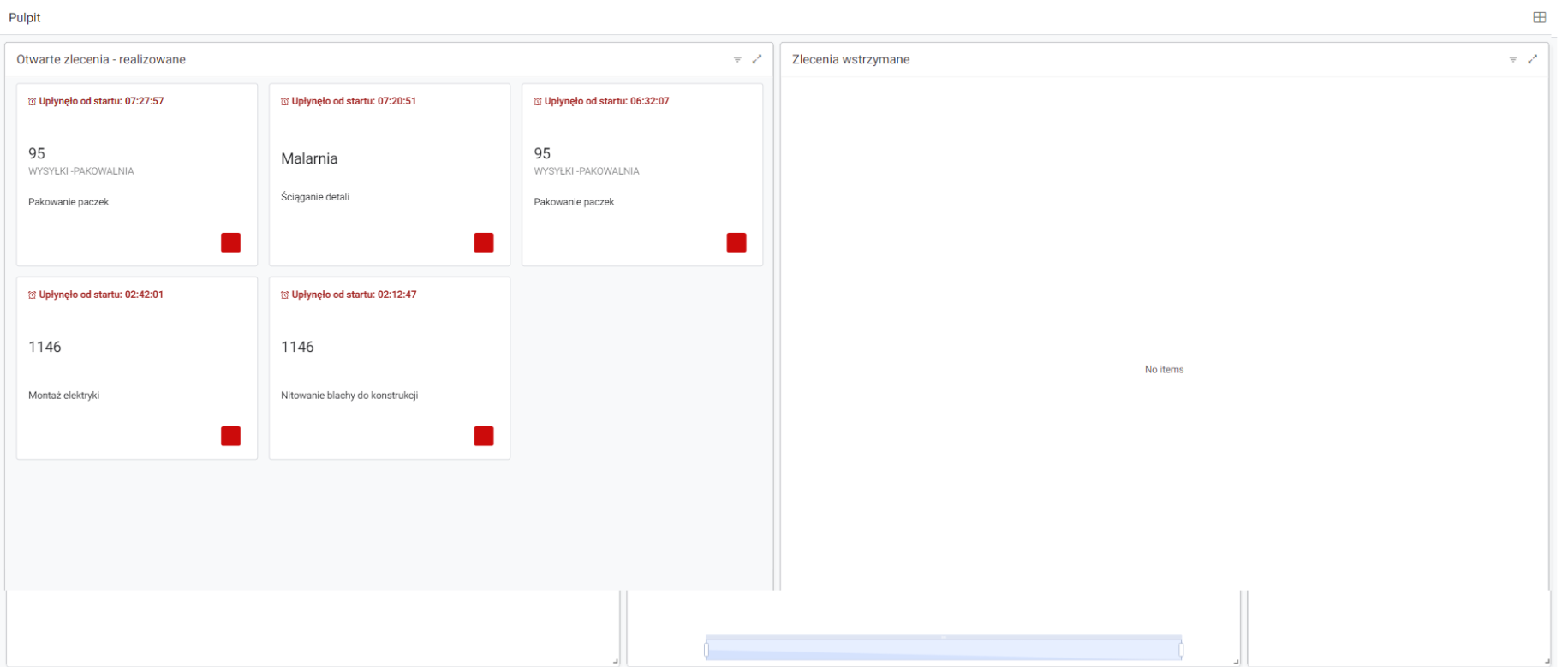Maximize the Zlecenia wstrzymane panel
The height and width of the screenshot is (667, 1568).
click(1533, 59)
